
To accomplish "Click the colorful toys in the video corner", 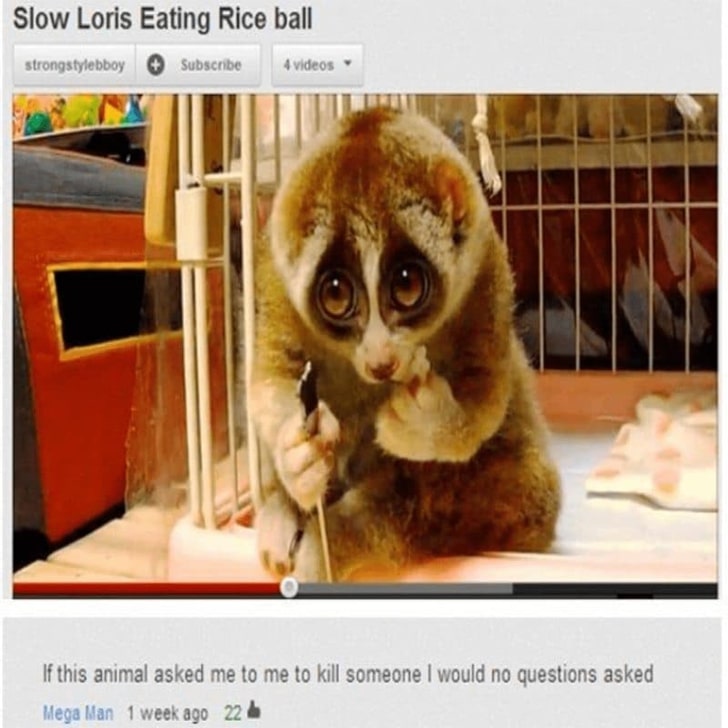I will coord(77,114).
